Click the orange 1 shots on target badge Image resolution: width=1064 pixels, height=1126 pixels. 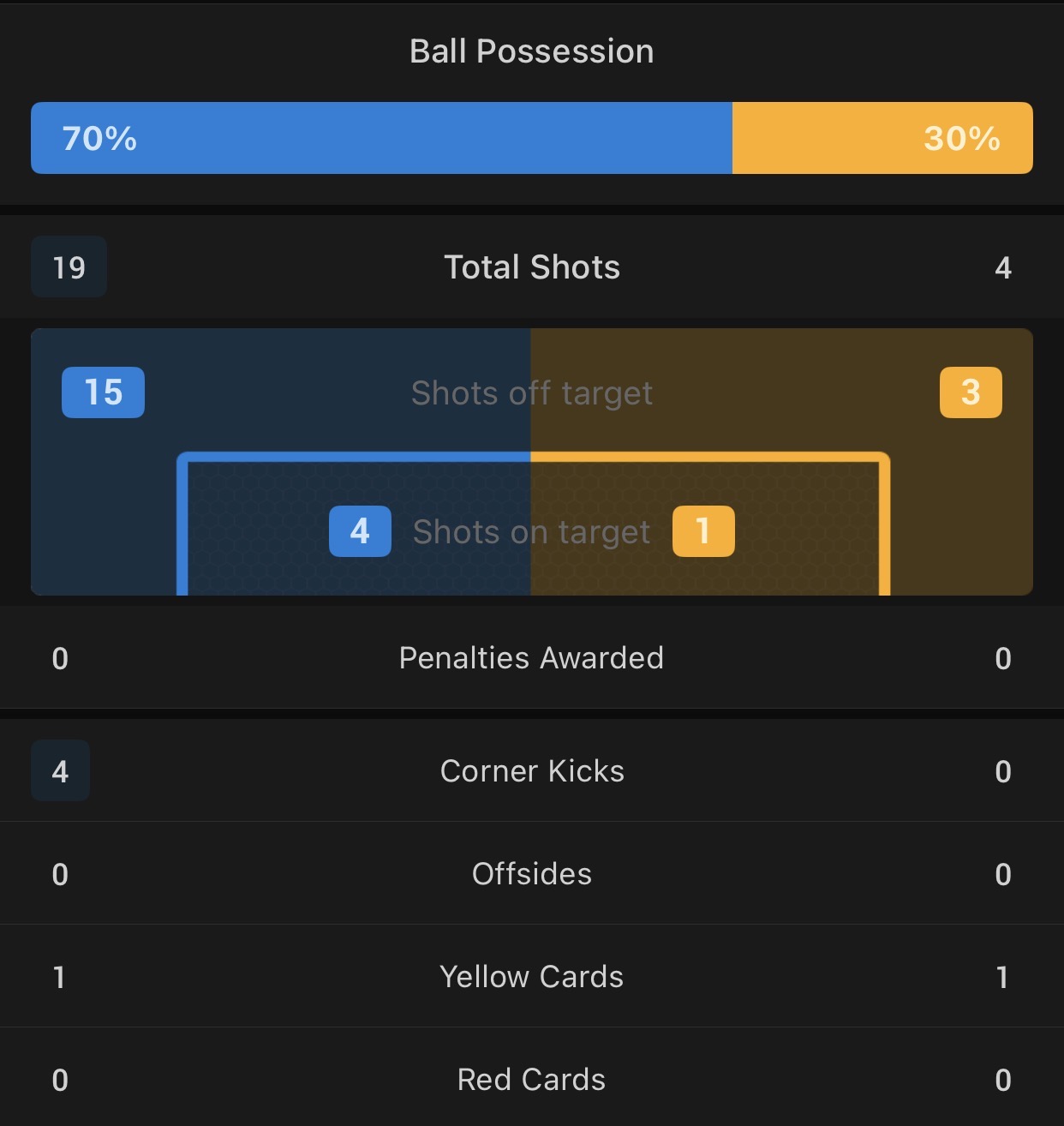coord(703,531)
